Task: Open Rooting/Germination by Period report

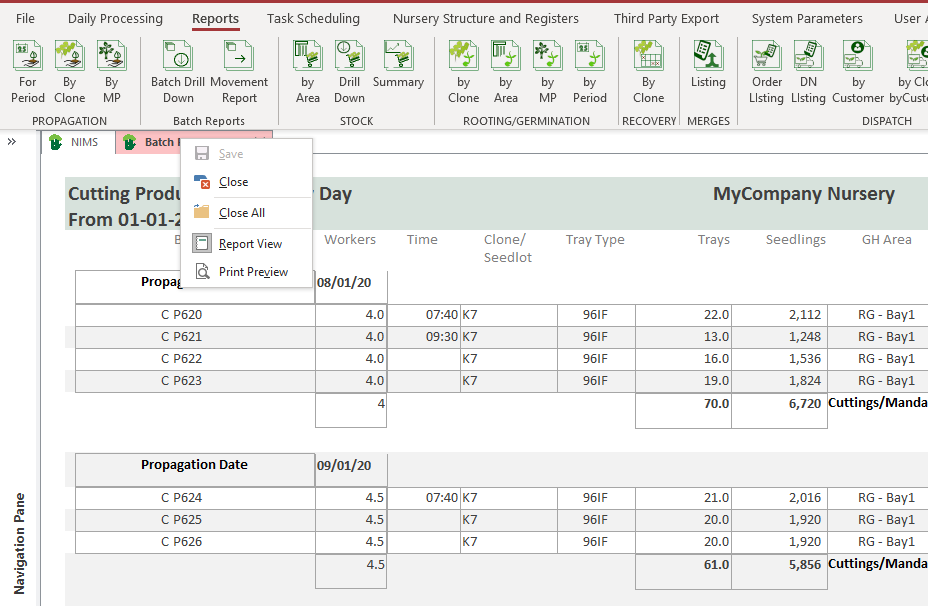Action: point(590,72)
